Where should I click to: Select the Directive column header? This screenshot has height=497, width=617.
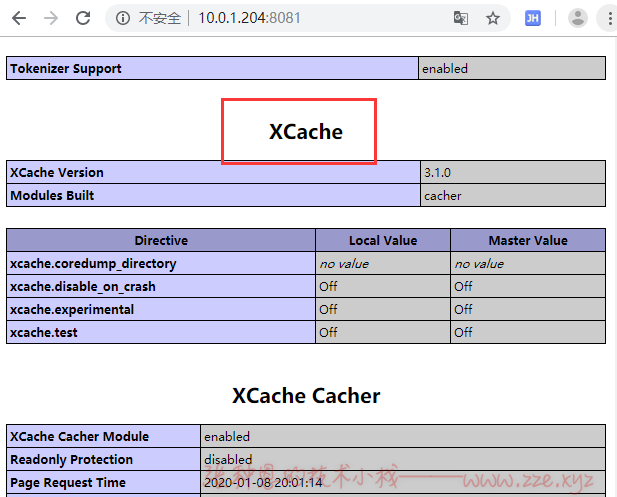coord(161,240)
